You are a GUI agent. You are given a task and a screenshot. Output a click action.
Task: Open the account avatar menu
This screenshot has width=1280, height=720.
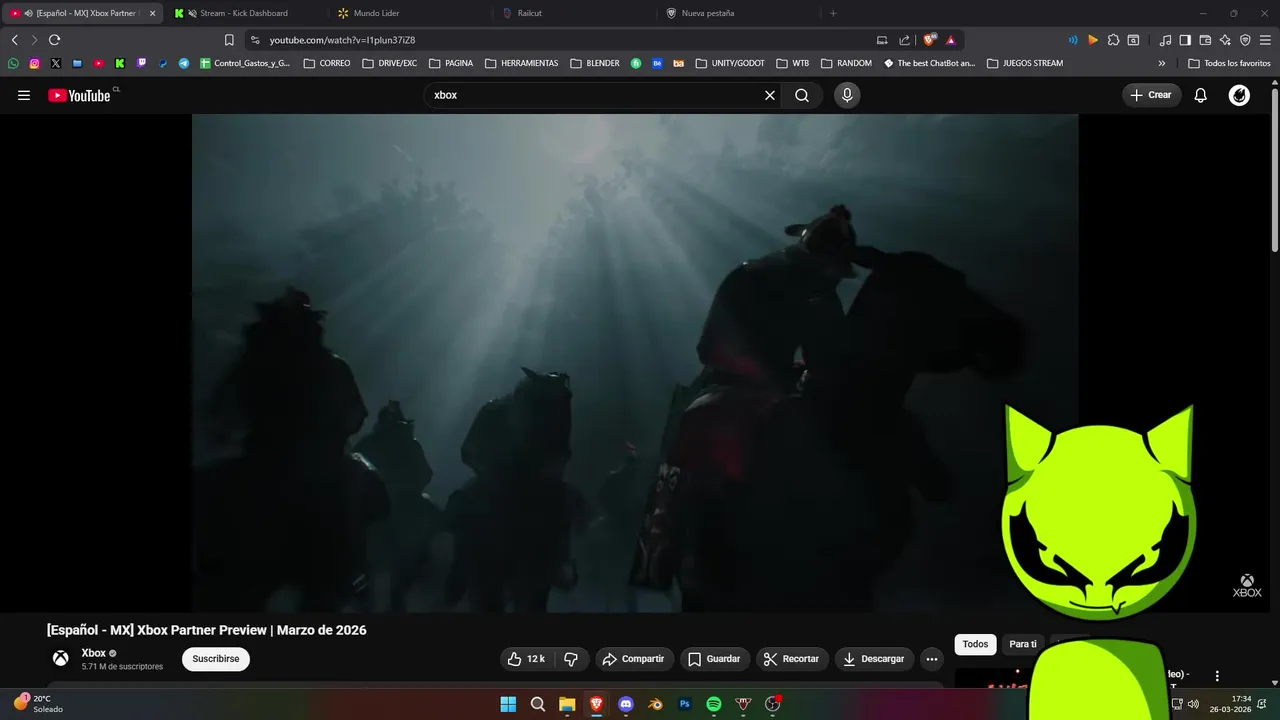point(1239,95)
